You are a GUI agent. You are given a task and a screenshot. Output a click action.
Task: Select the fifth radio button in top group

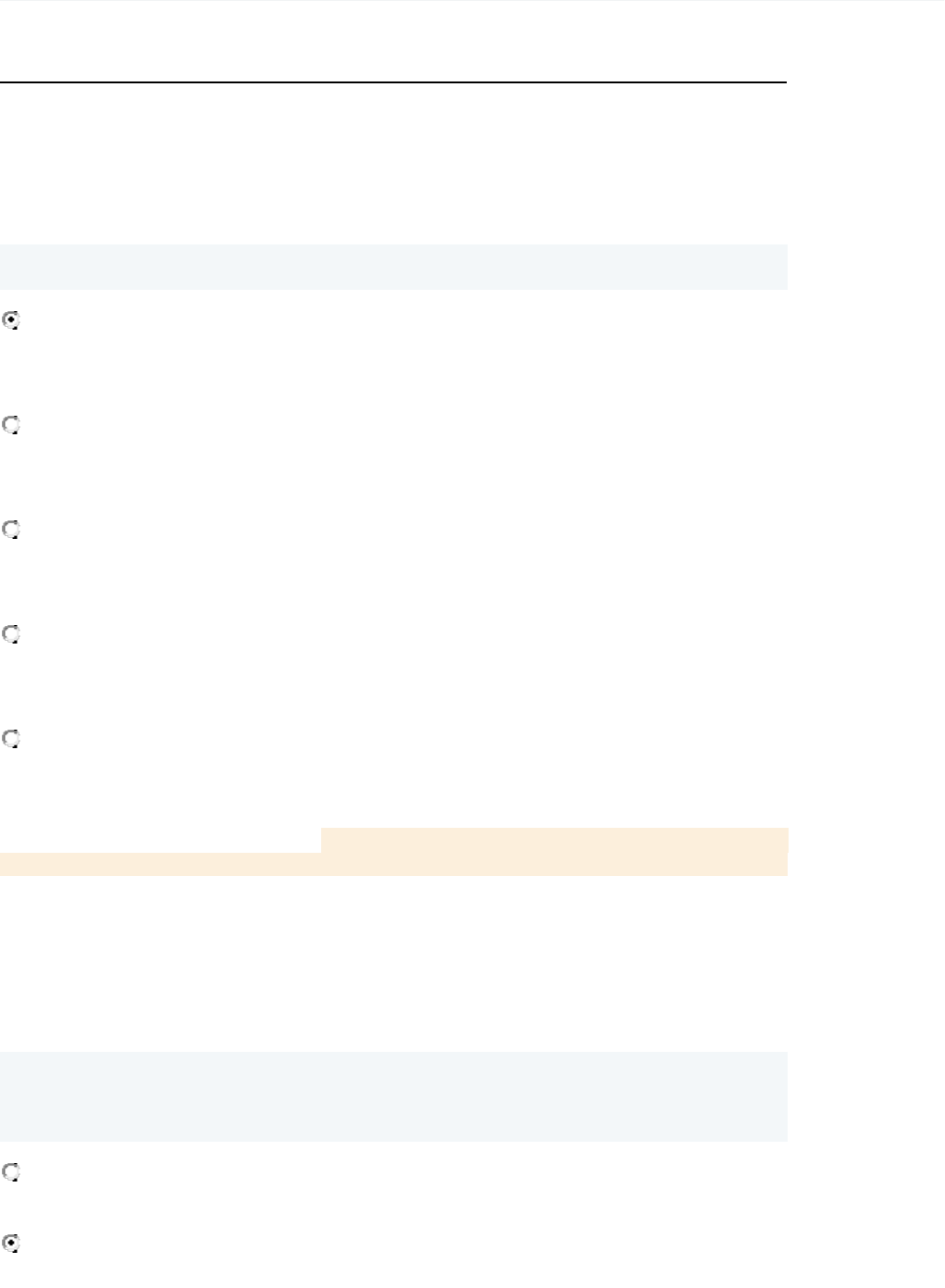point(11,740)
